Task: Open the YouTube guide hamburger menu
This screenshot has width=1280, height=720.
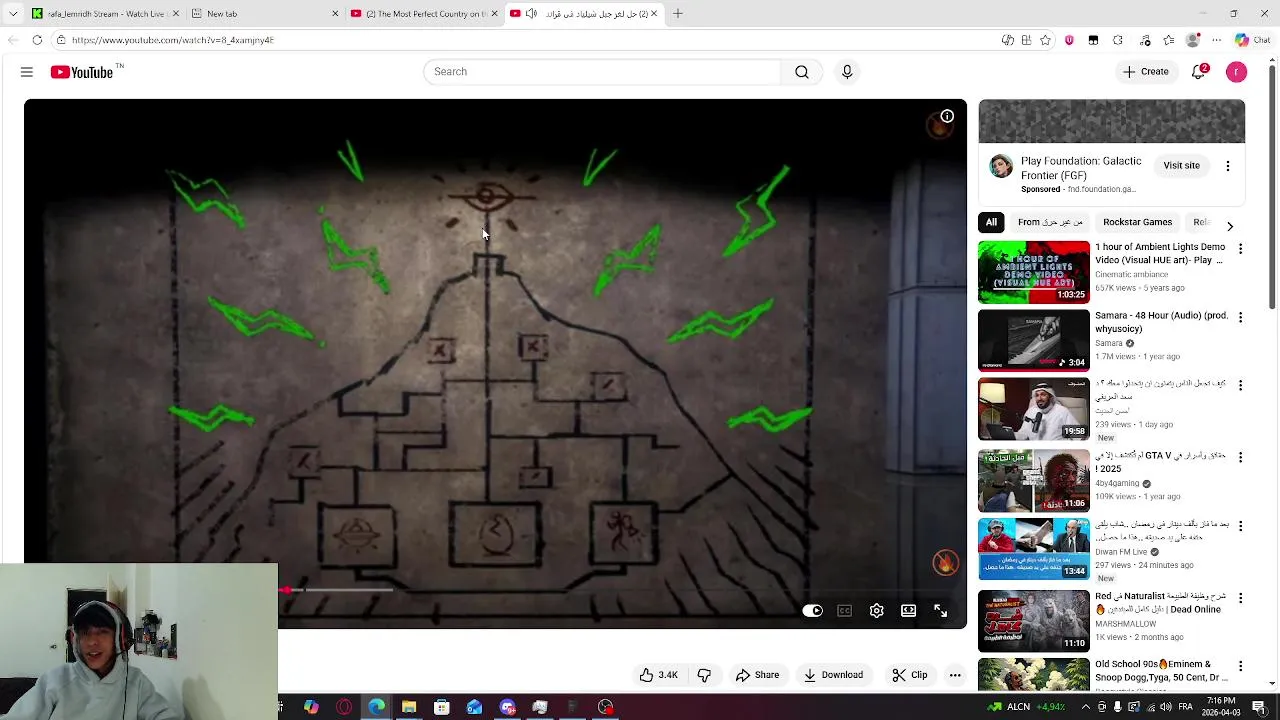Action: tap(27, 72)
